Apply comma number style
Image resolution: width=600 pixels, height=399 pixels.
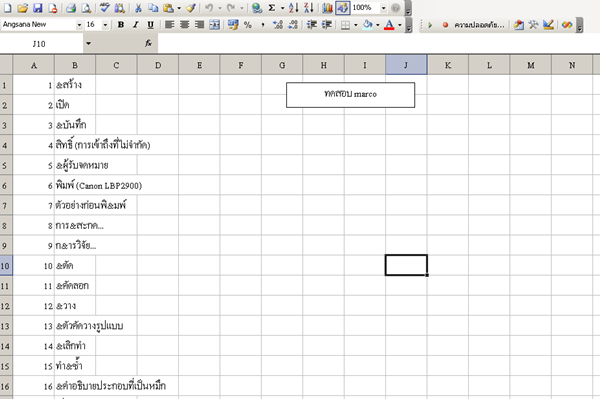tap(263, 25)
